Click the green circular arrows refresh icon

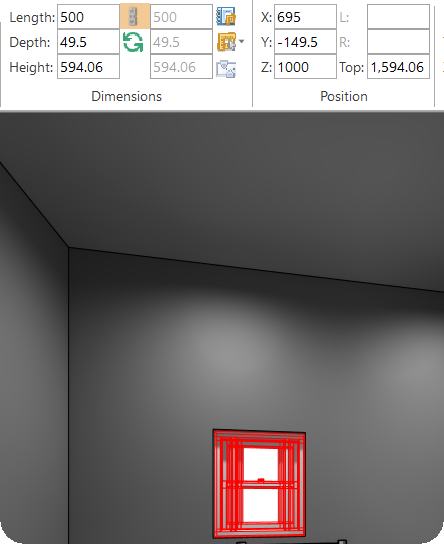point(133,42)
